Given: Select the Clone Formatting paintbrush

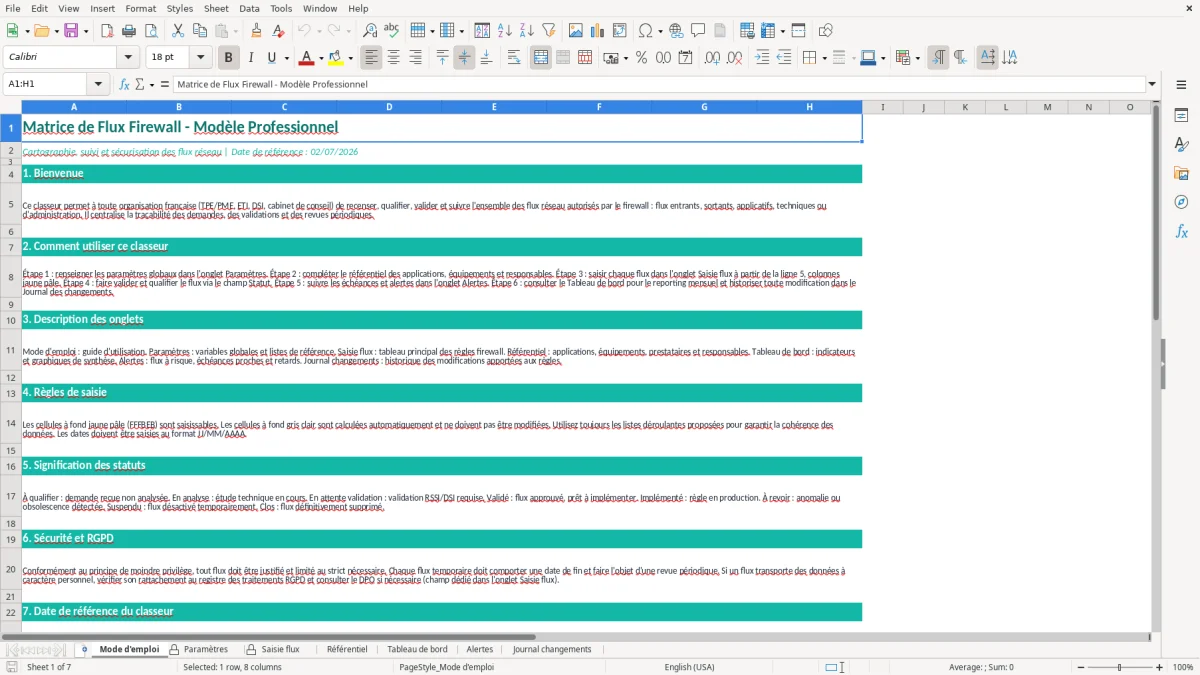Looking at the screenshot, I should [x=256, y=31].
